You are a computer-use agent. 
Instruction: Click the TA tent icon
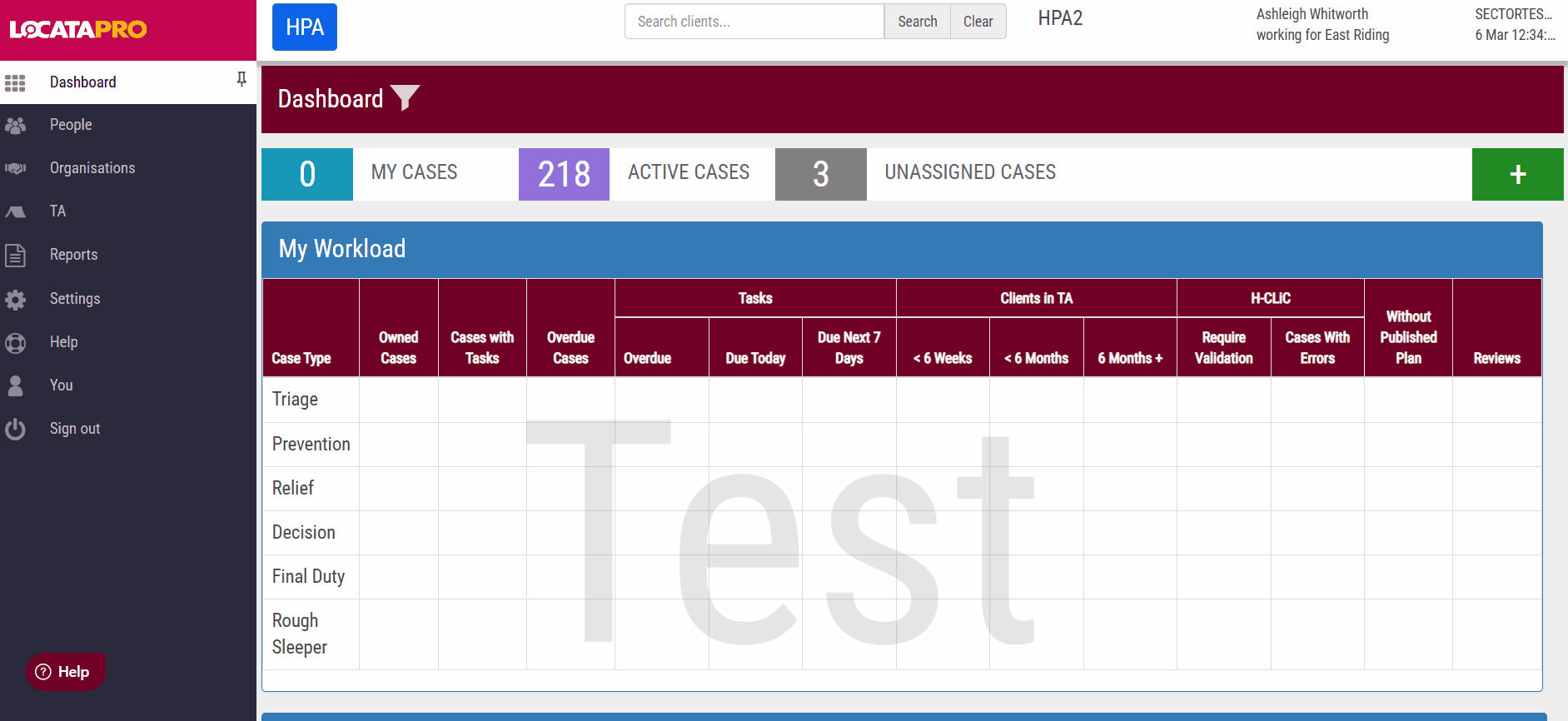15,211
